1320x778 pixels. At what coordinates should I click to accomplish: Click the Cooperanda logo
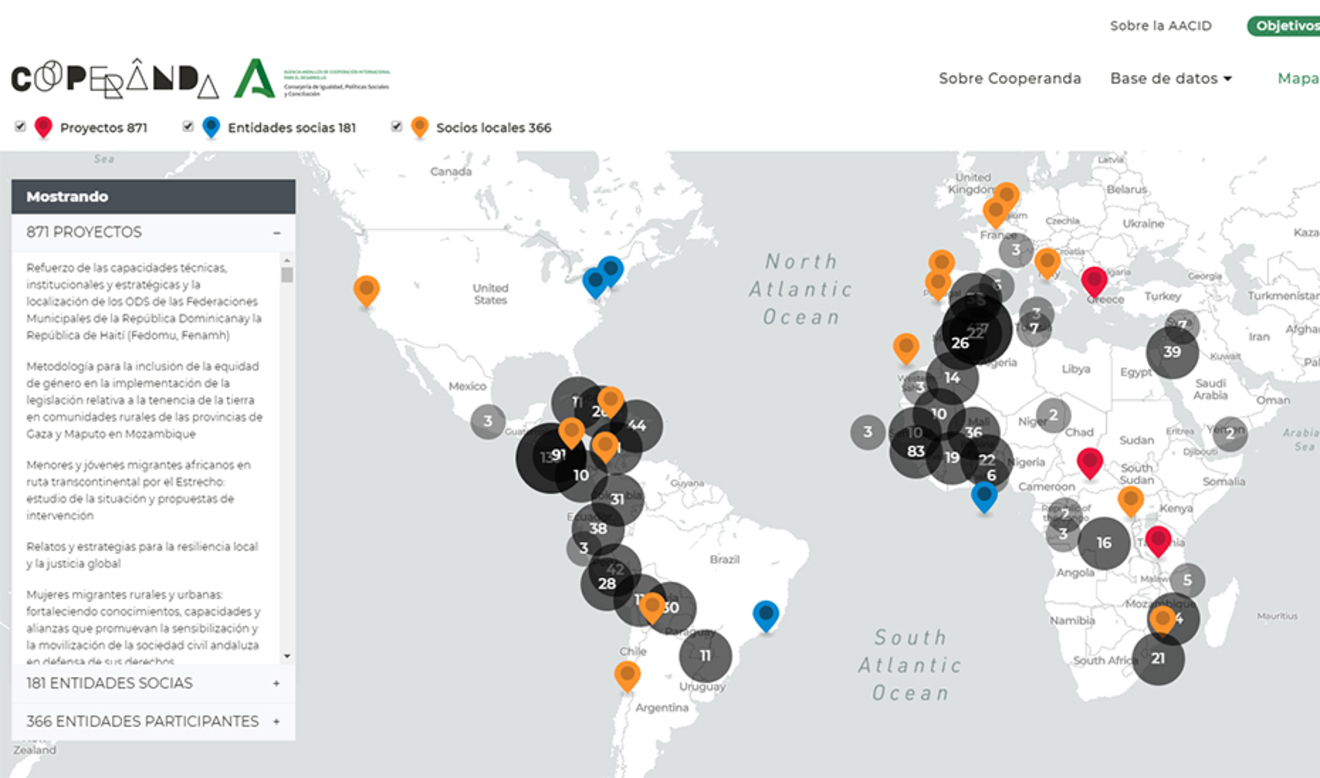[x=115, y=80]
